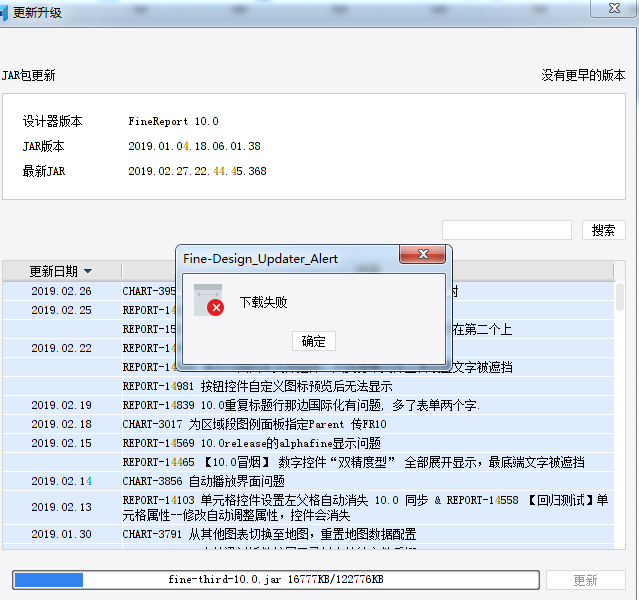Click the 下载失败 message text
Screen dimensions: 639x600
click(x=264, y=302)
